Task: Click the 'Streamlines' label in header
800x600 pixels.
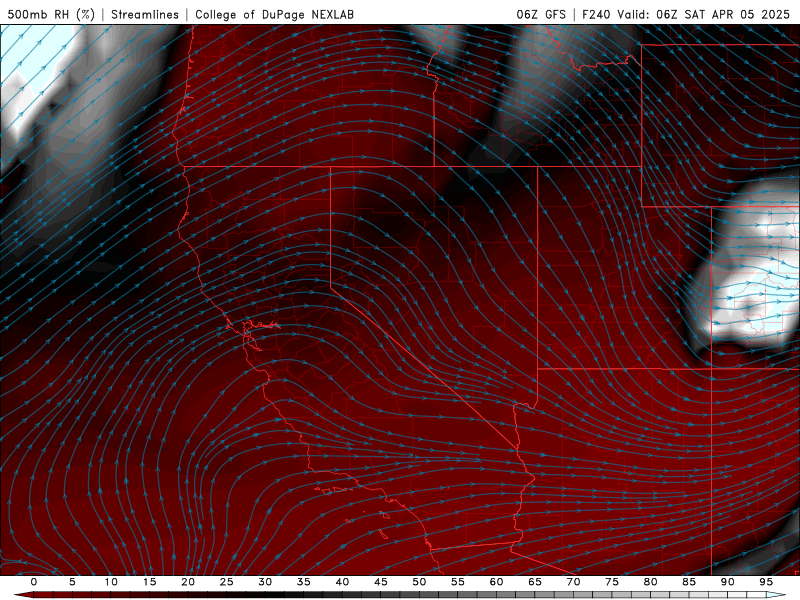Action: (145, 14)
